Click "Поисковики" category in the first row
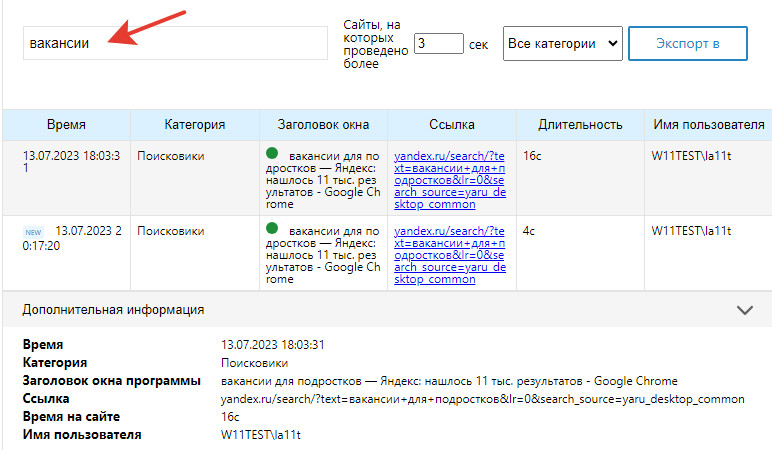 170,156
